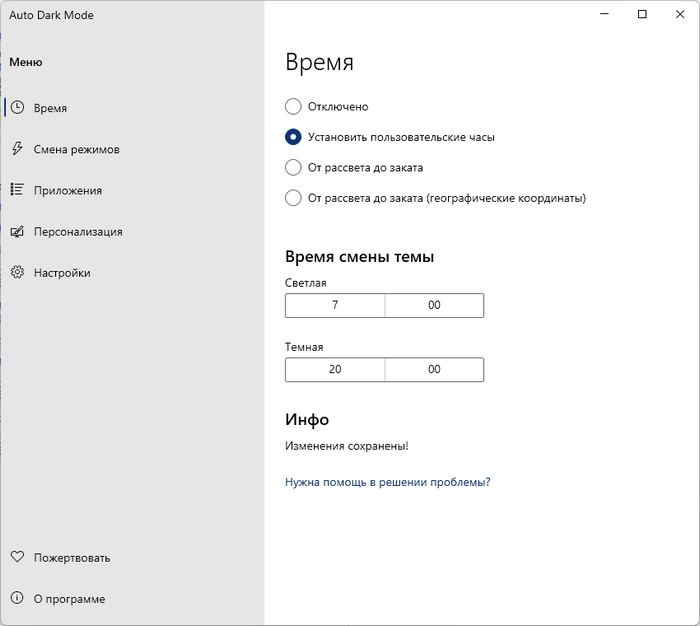Switch to Персонализация section

pos(133,232)
